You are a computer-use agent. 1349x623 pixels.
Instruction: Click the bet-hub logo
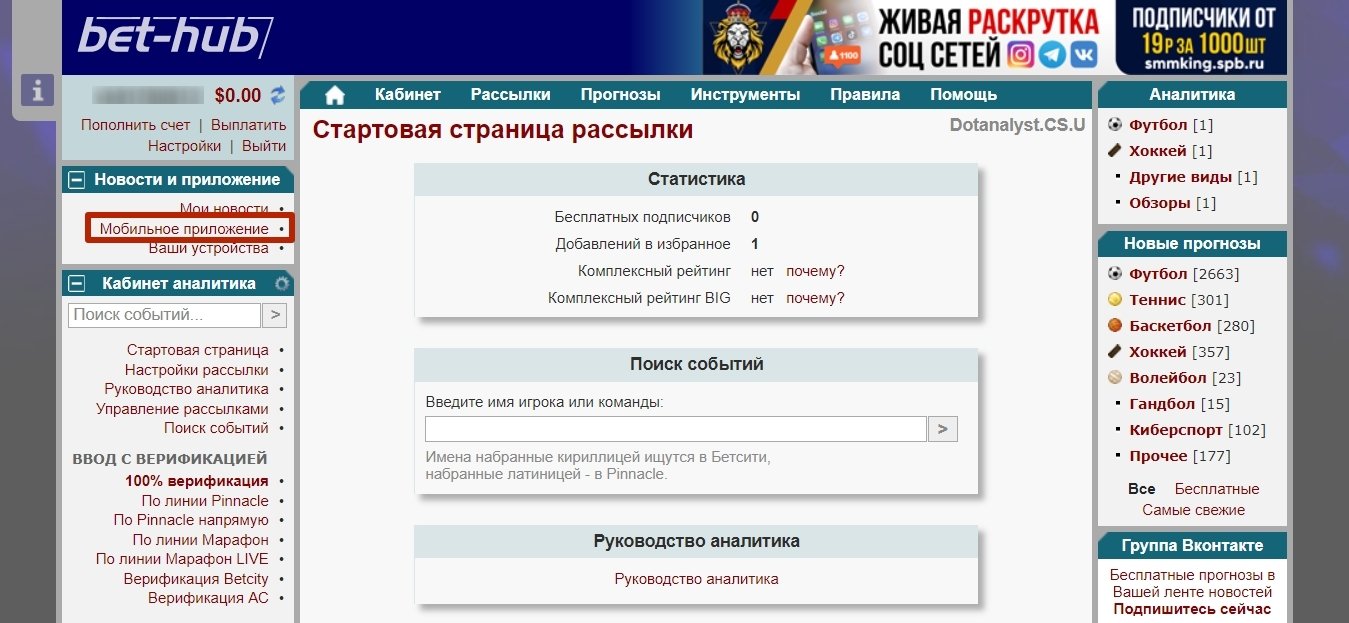pyautogui.click(x=175, y=37)
